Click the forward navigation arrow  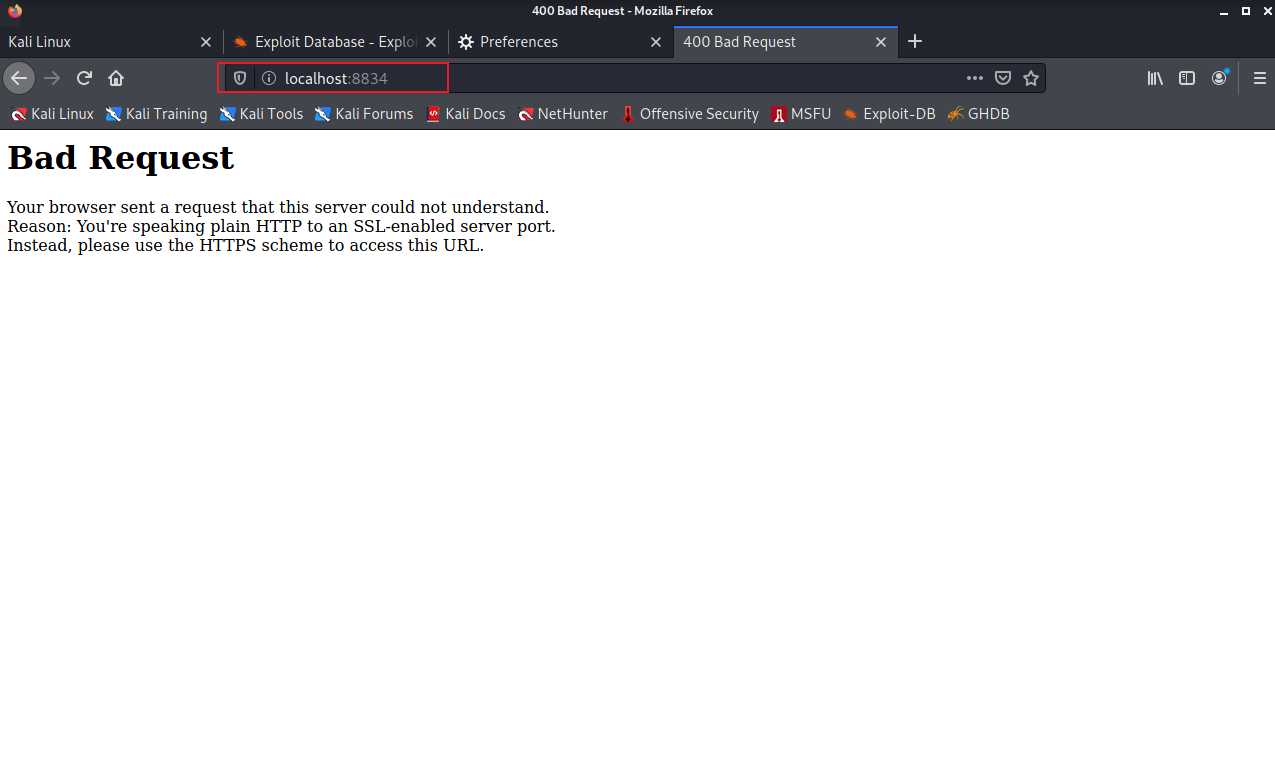52,78
